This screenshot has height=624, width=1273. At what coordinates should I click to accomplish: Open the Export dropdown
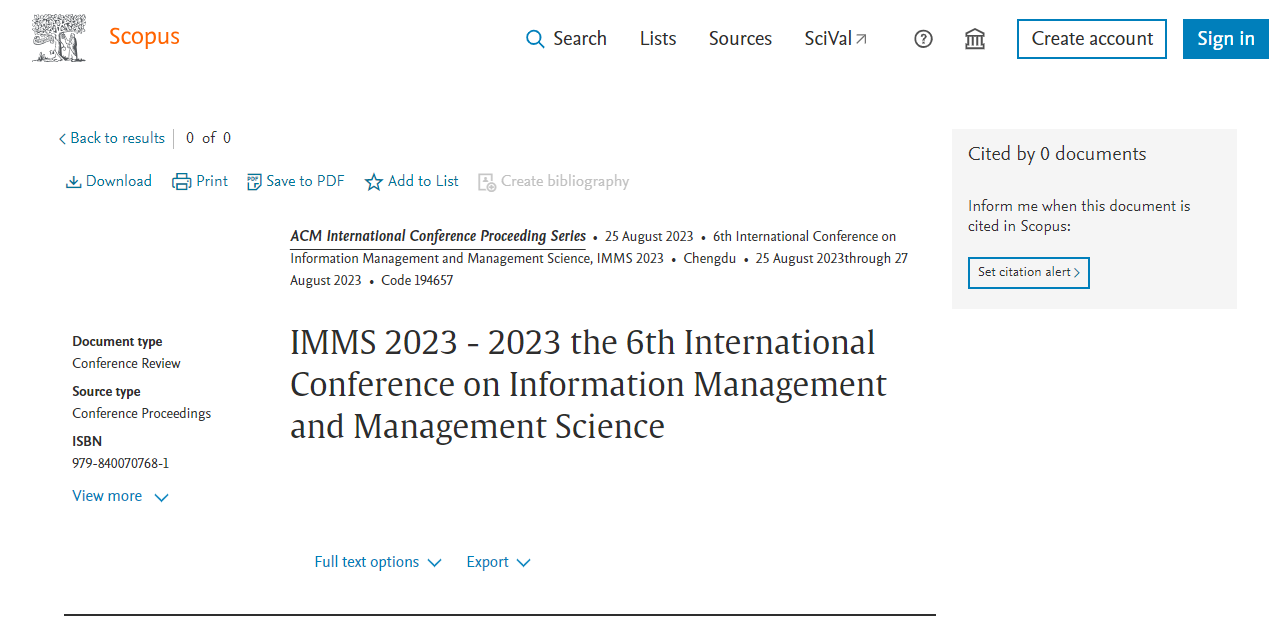click(497, 562)
